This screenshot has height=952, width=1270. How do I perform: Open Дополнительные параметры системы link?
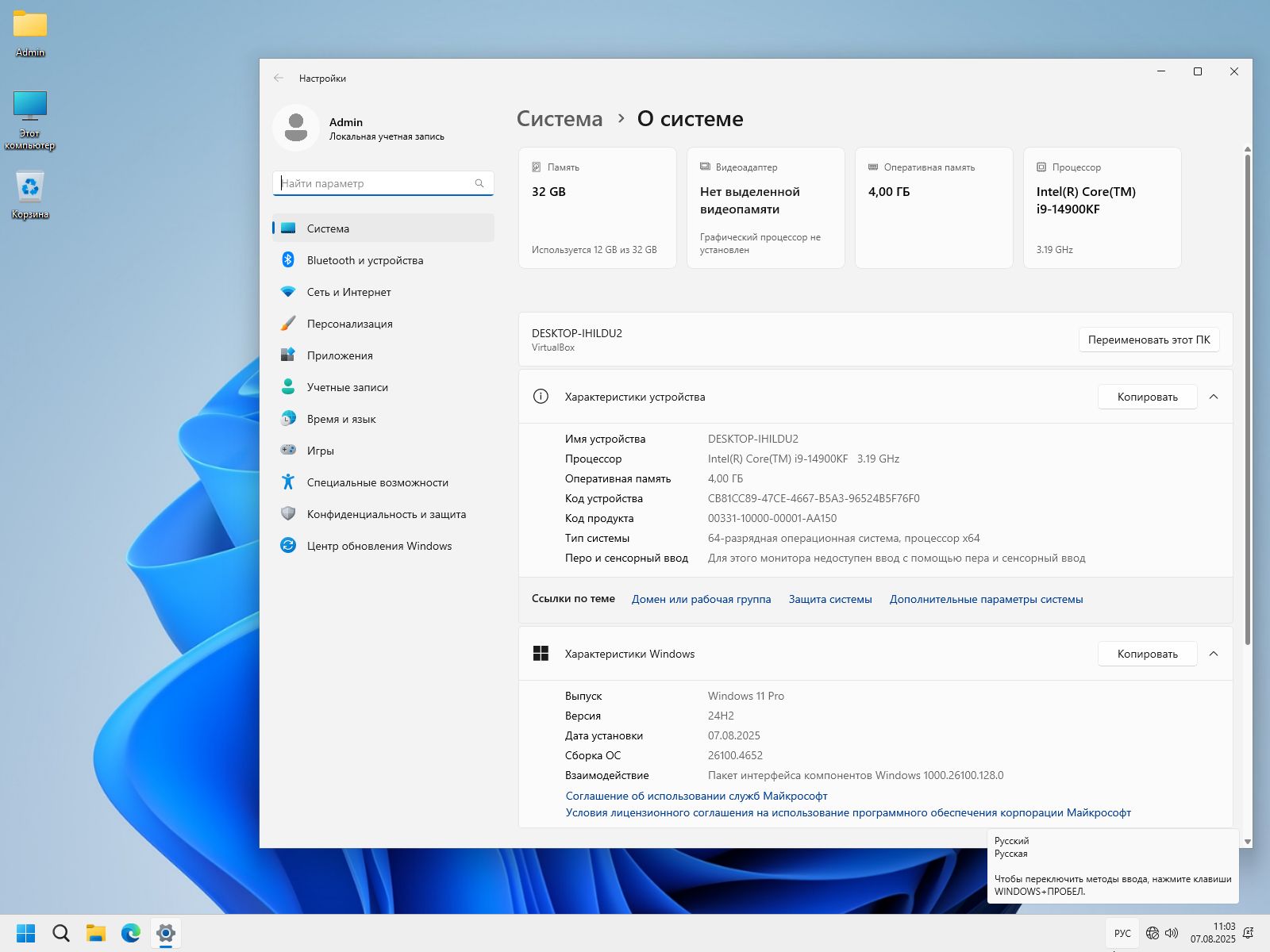point(986,599)
